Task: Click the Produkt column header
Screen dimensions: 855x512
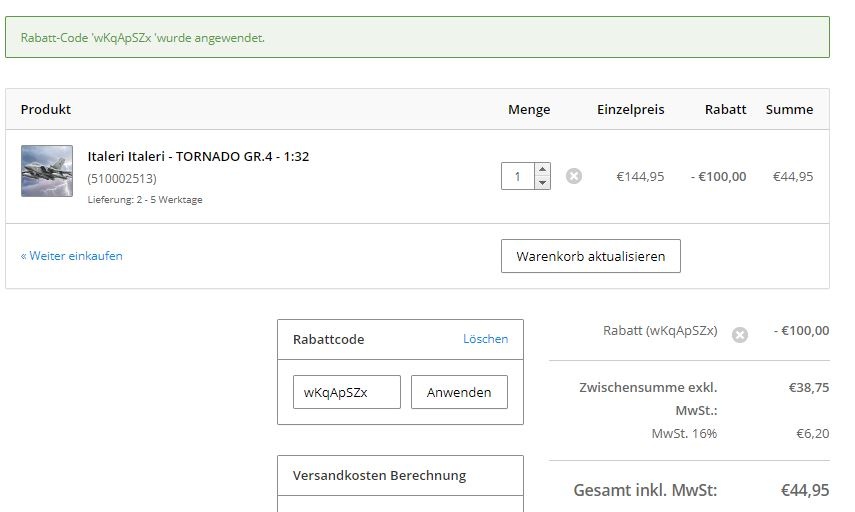Action: [46, 109]
